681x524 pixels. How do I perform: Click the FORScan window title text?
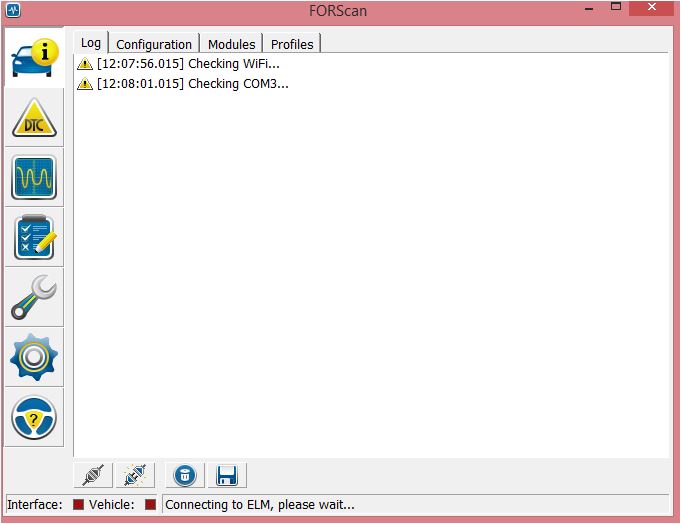point(338,10)
